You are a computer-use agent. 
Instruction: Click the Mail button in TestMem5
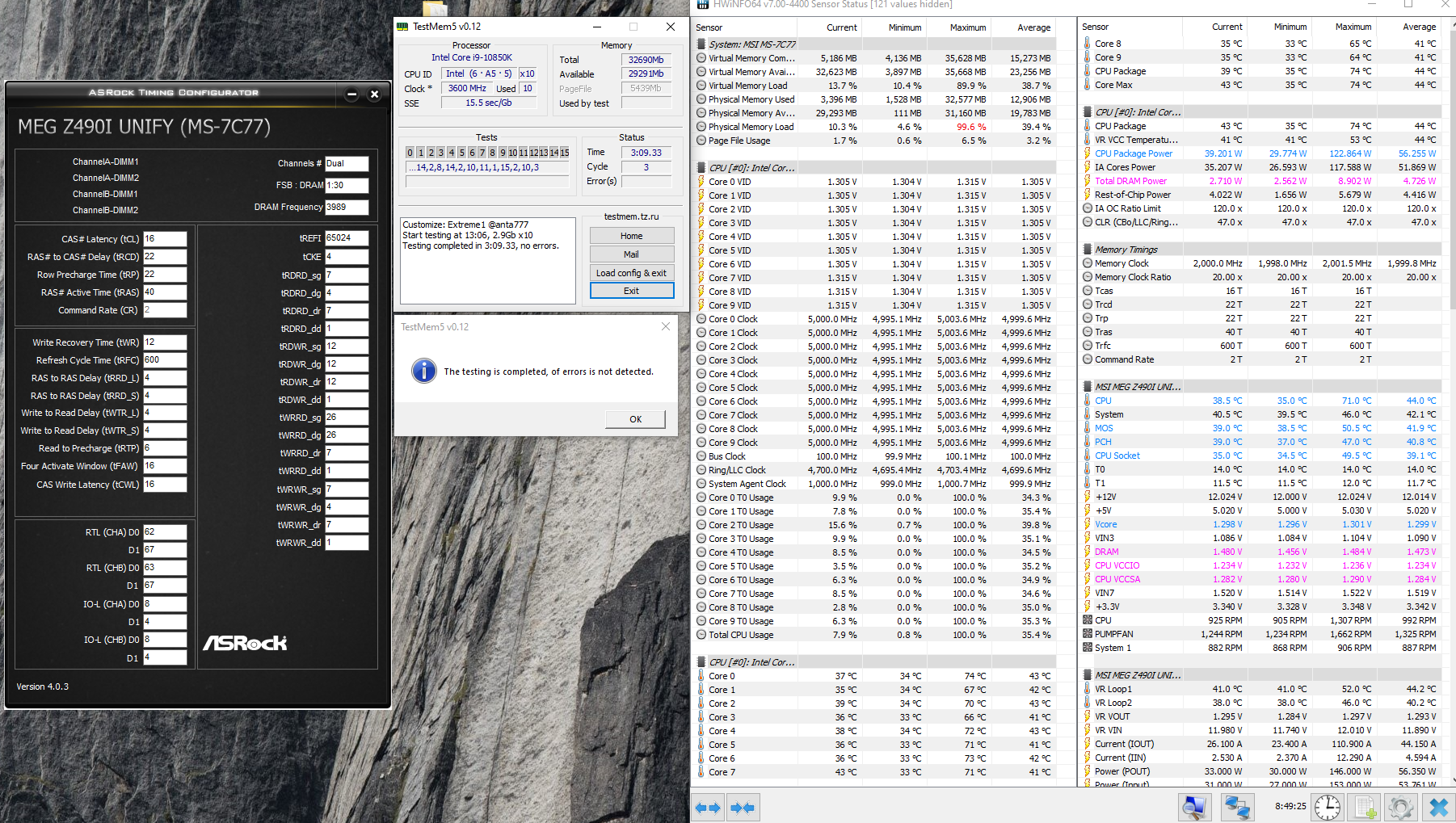click(631, 254)
